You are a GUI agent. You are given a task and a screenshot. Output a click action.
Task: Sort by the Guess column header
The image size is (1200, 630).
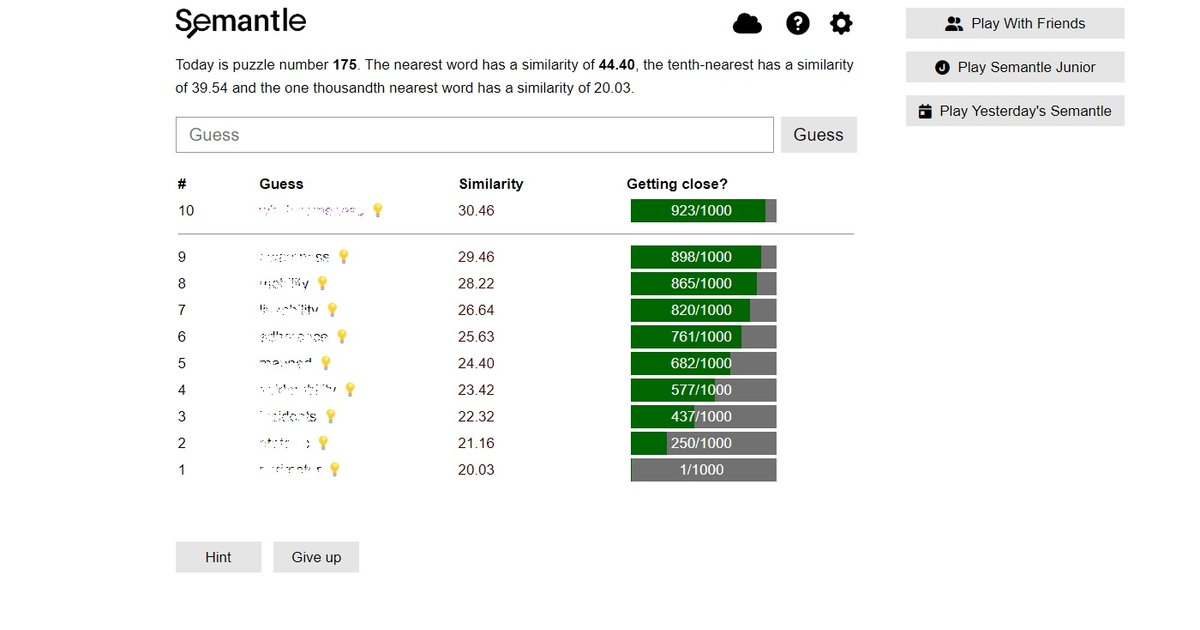coord(281,184)
